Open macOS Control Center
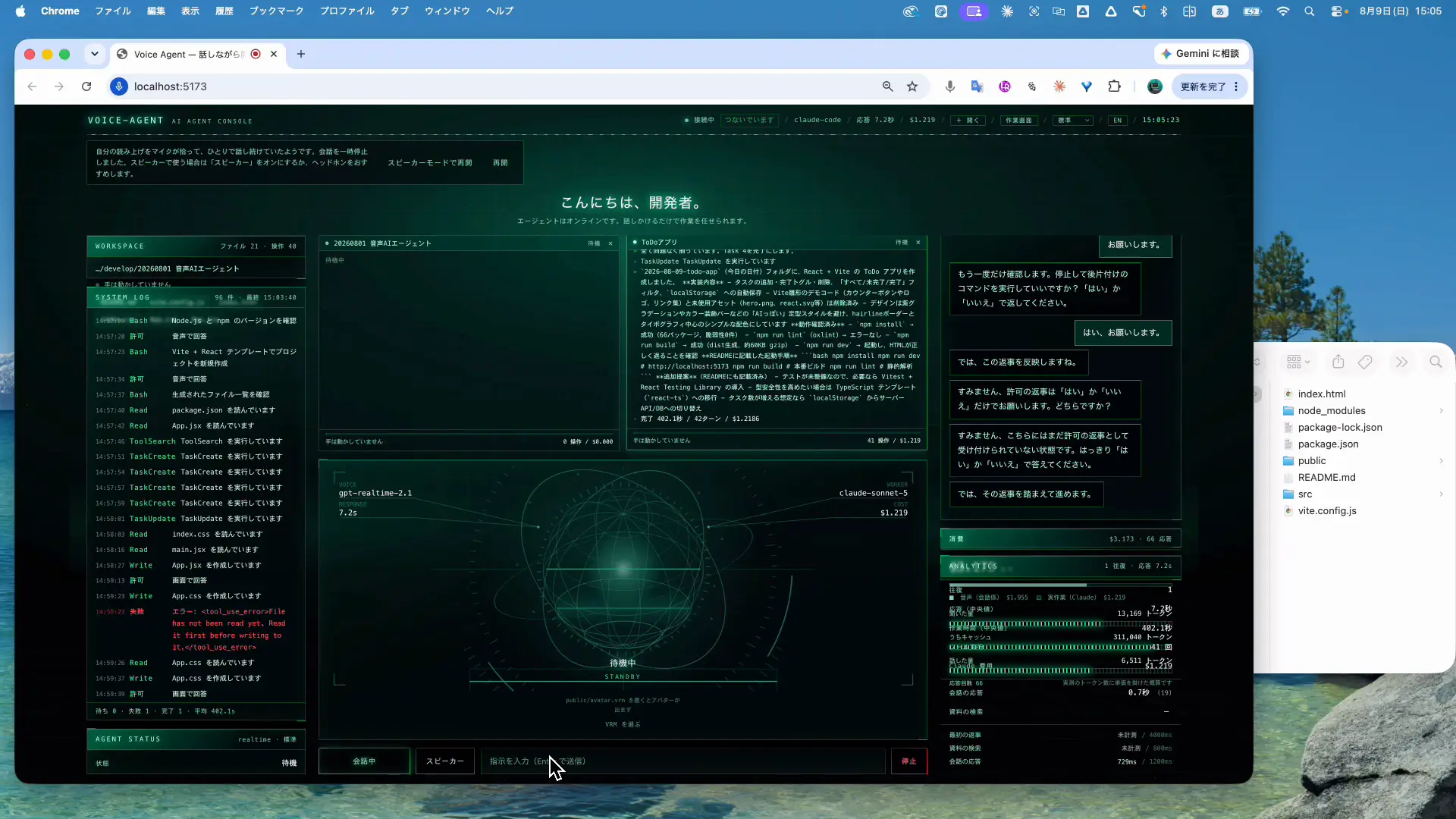The width and height of the screenshot is (1456, 819). pyautogui.click(x=1338, y=11)
